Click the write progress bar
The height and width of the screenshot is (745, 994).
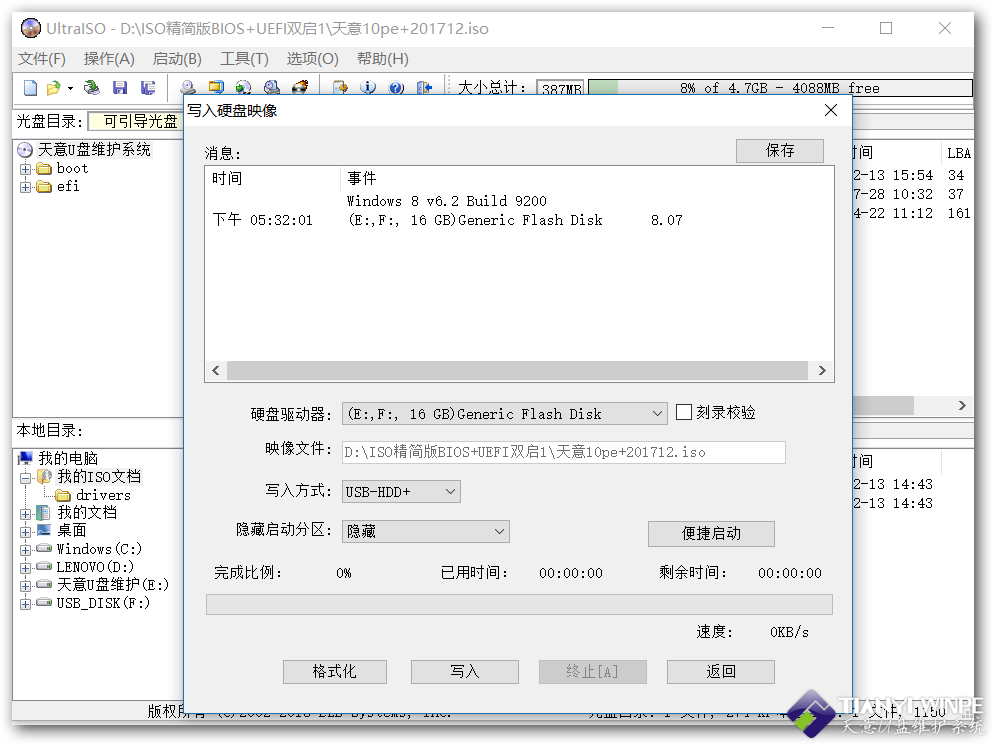pyautogui.click(x=519, y=604)
